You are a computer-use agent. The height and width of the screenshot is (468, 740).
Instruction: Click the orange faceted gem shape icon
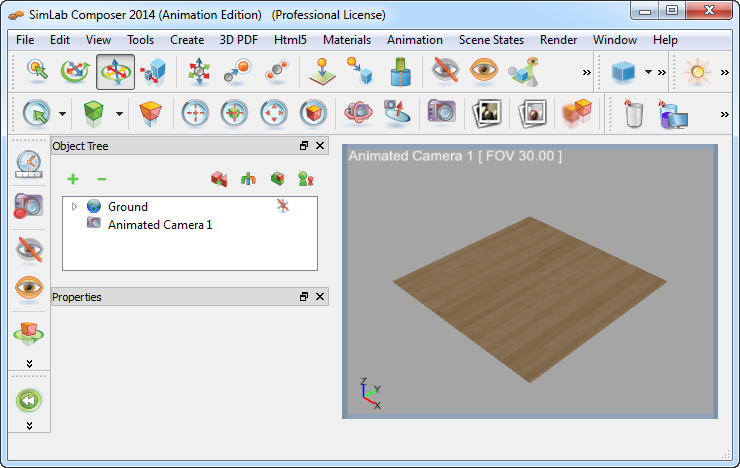151,114
